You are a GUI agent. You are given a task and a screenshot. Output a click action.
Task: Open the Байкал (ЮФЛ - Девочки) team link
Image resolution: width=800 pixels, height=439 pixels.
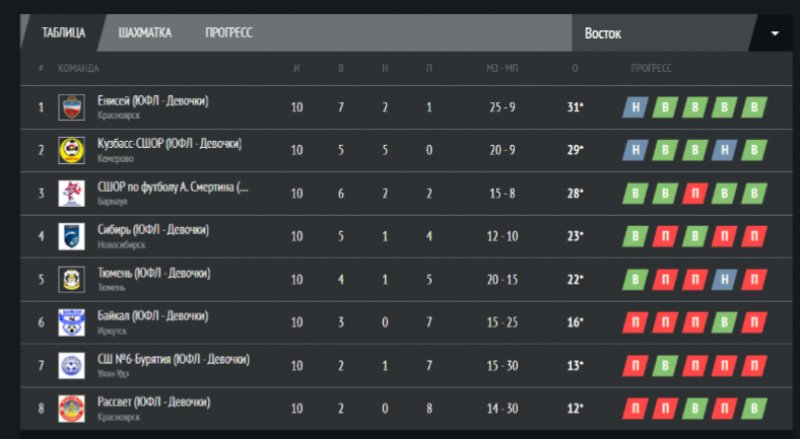(x=153, y=316)
